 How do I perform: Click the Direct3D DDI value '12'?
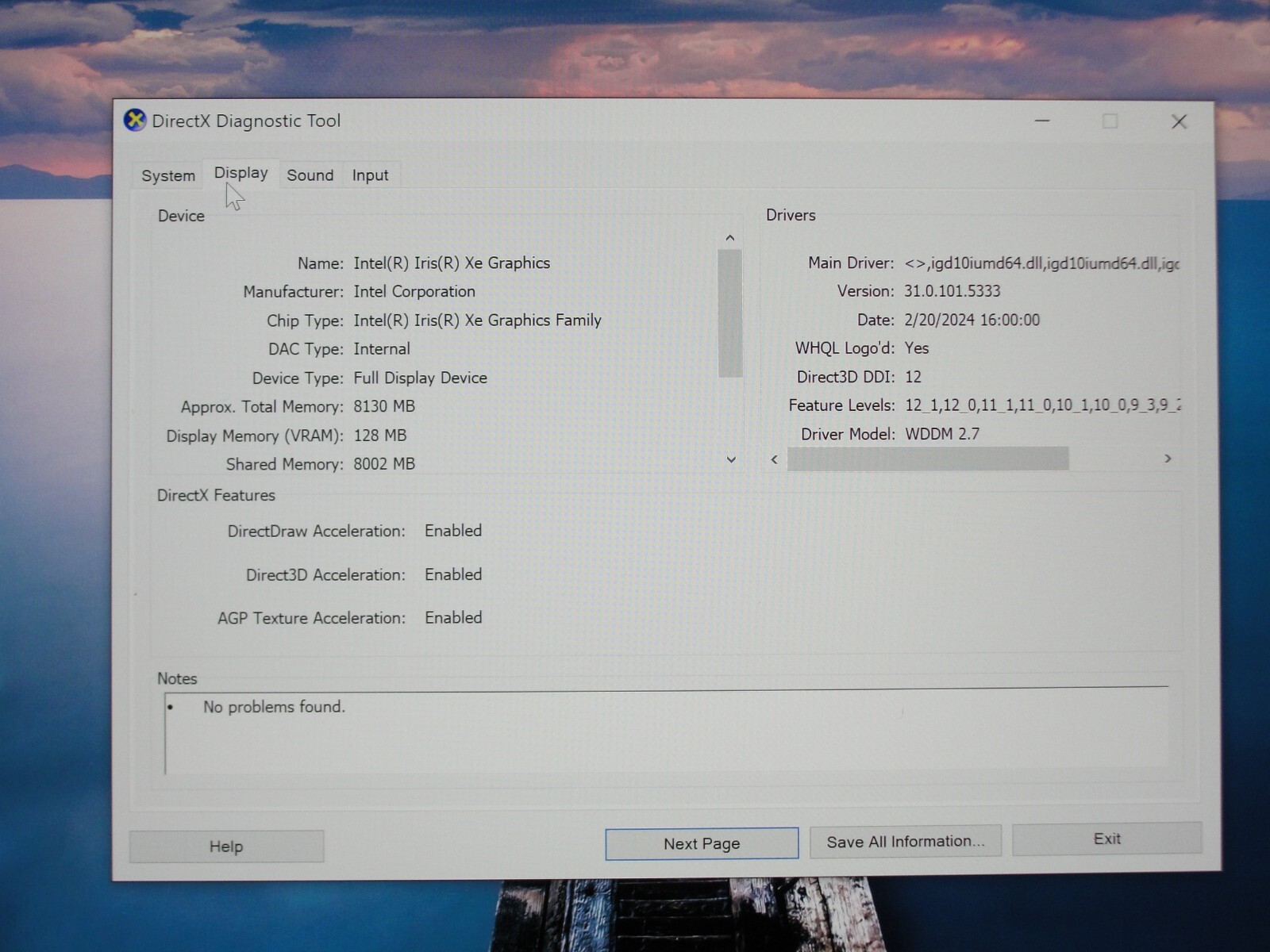[913, 377]
